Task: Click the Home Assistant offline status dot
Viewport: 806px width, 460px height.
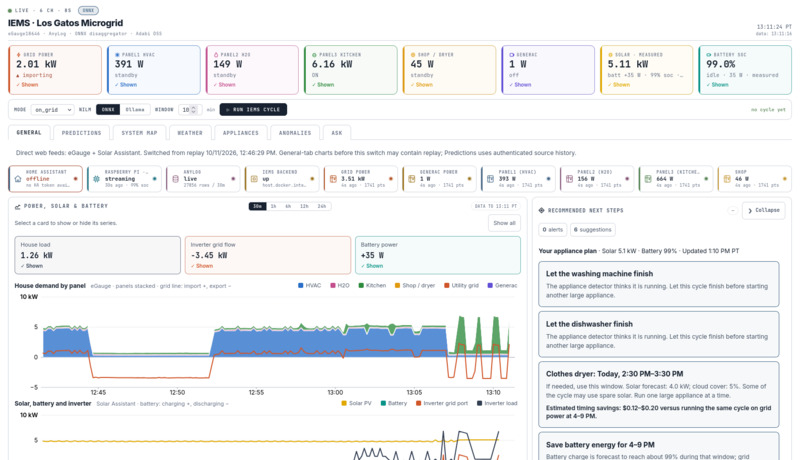Action: (x=76, y=179)
